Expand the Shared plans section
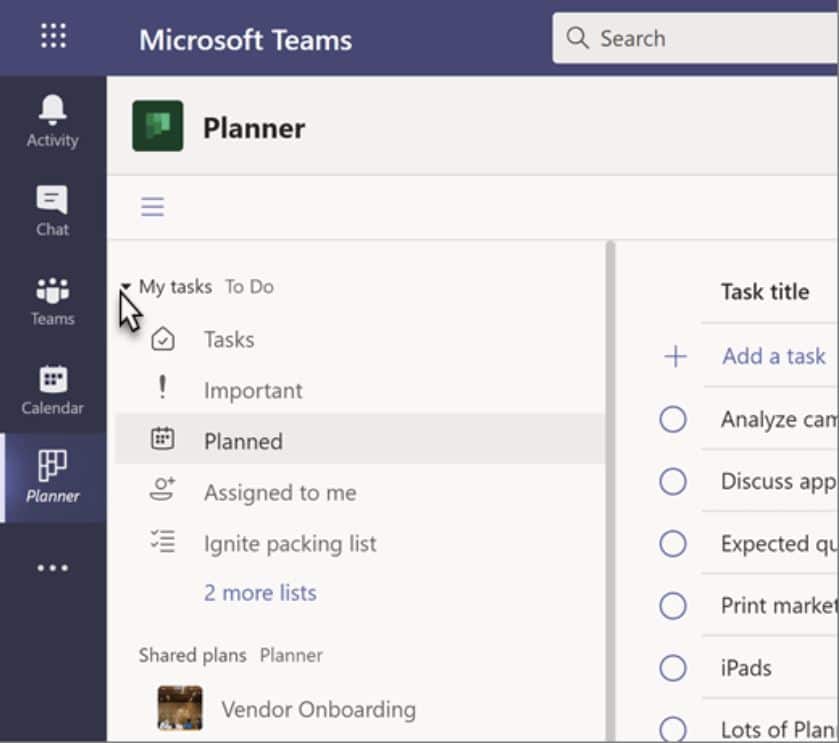The image size is (839, 743). (x=192, y=655)
